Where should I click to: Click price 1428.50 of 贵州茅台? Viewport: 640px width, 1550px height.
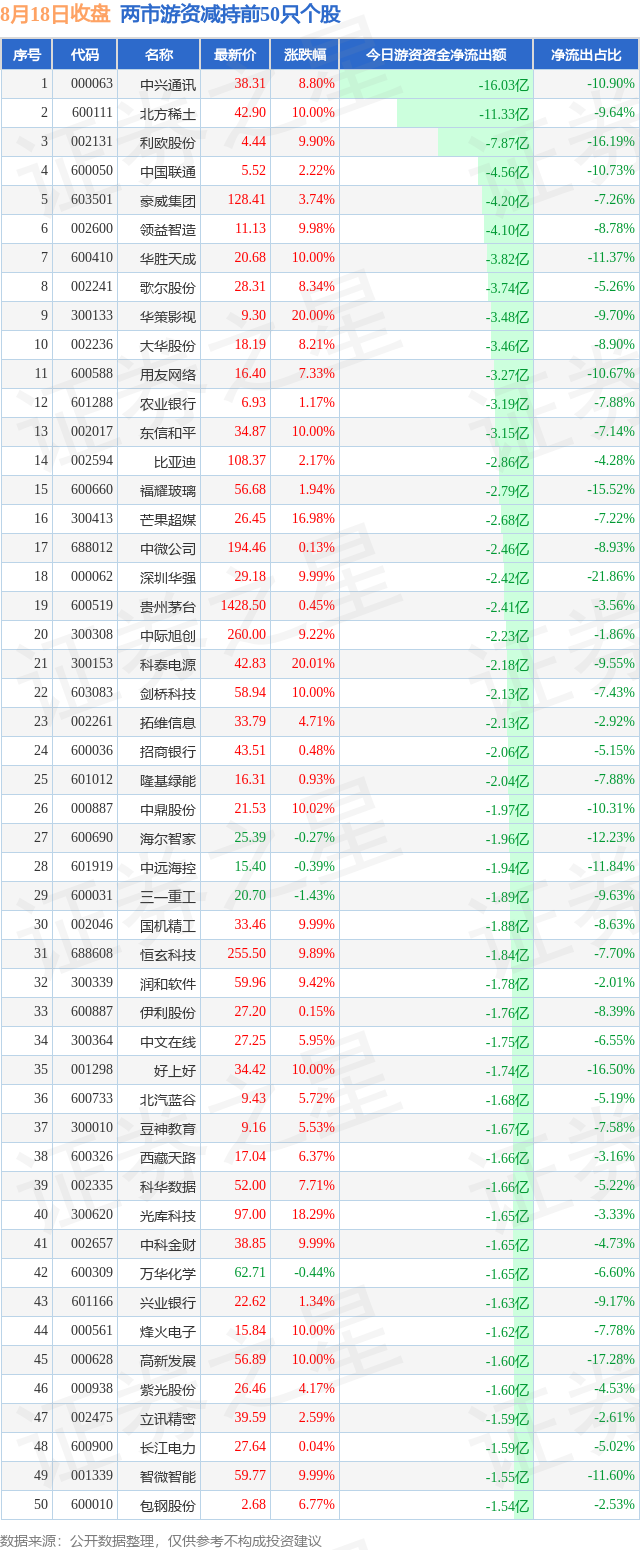[x=241, y=606]
